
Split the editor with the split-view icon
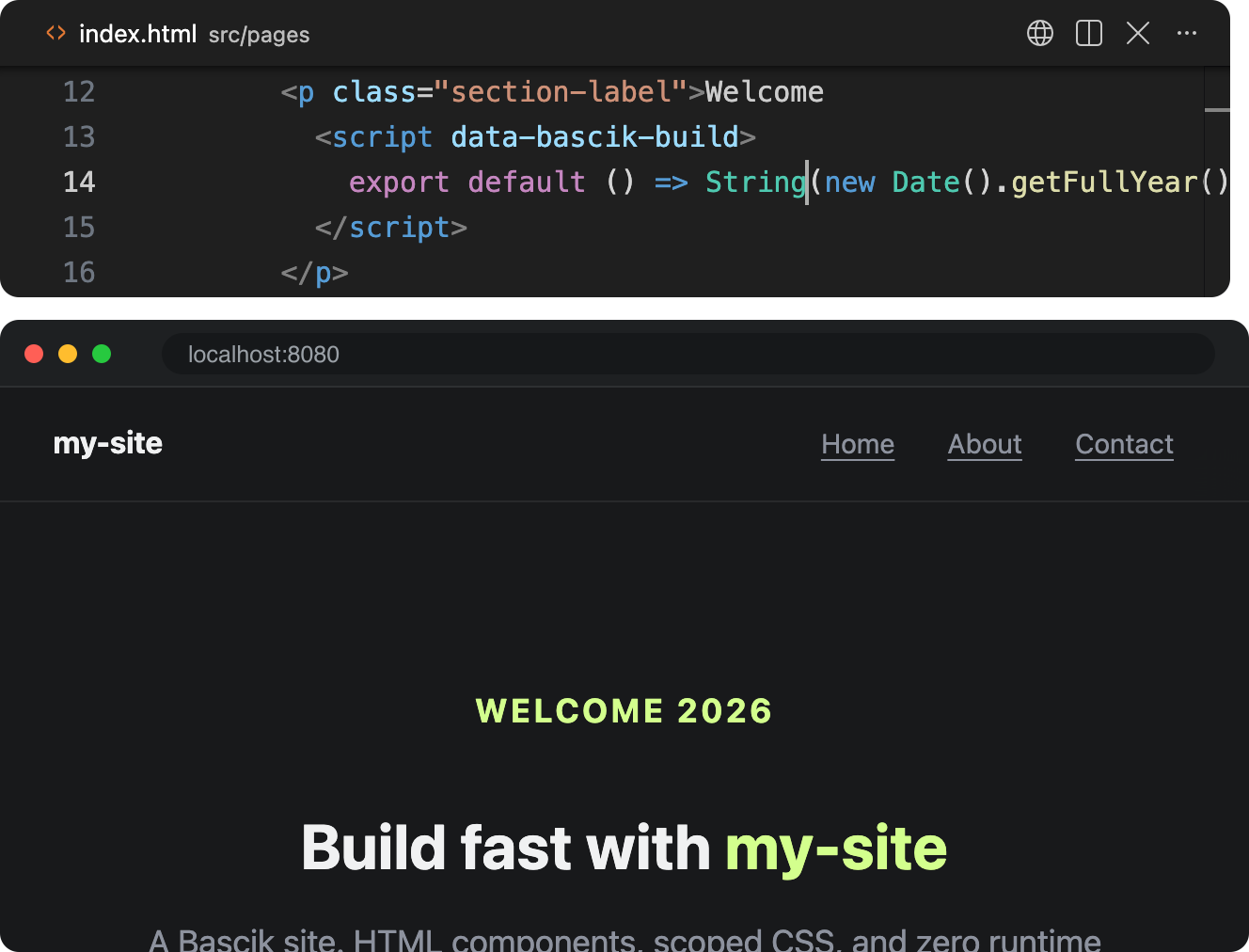[1089, 33]
